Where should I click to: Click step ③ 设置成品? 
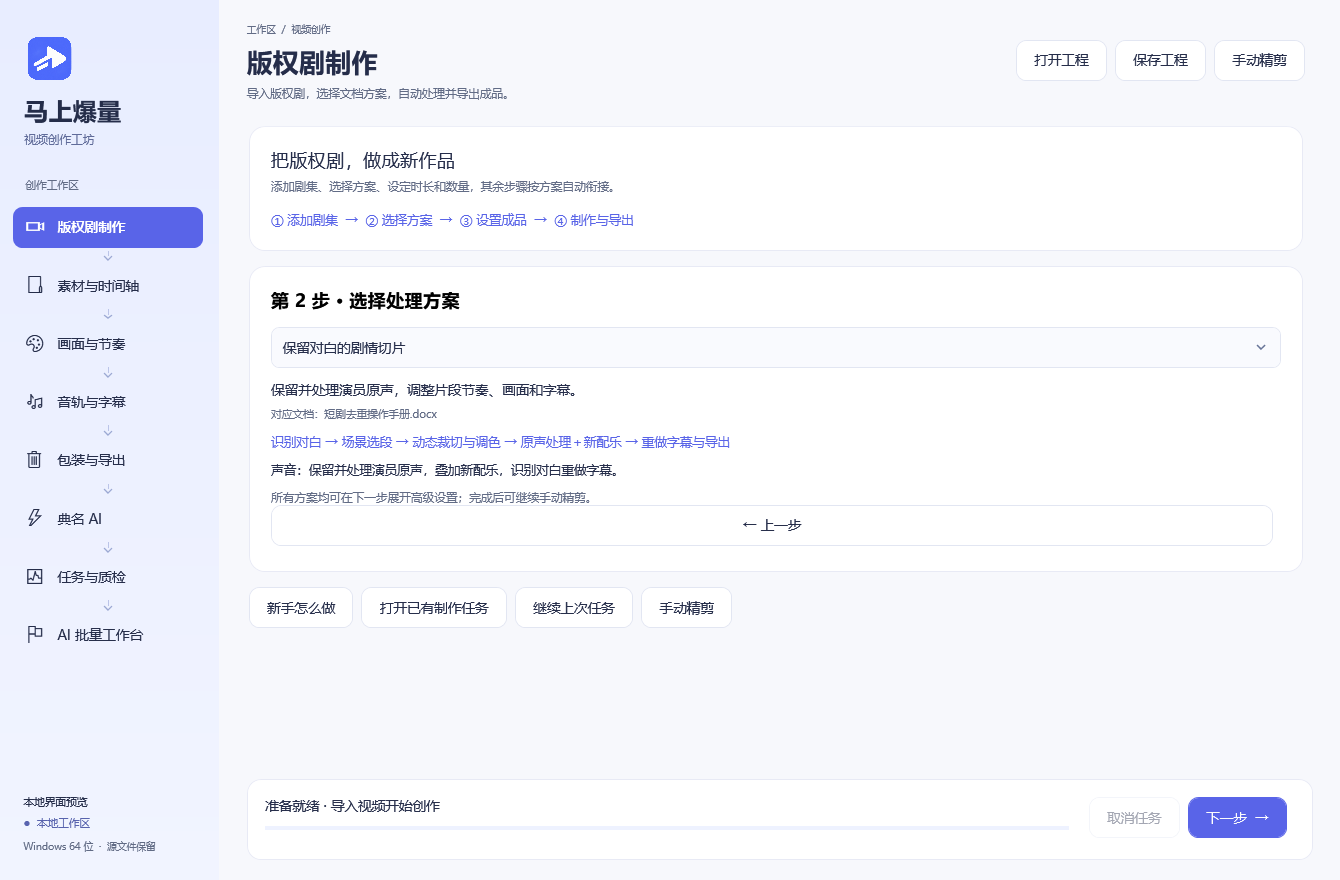(493, 220)
